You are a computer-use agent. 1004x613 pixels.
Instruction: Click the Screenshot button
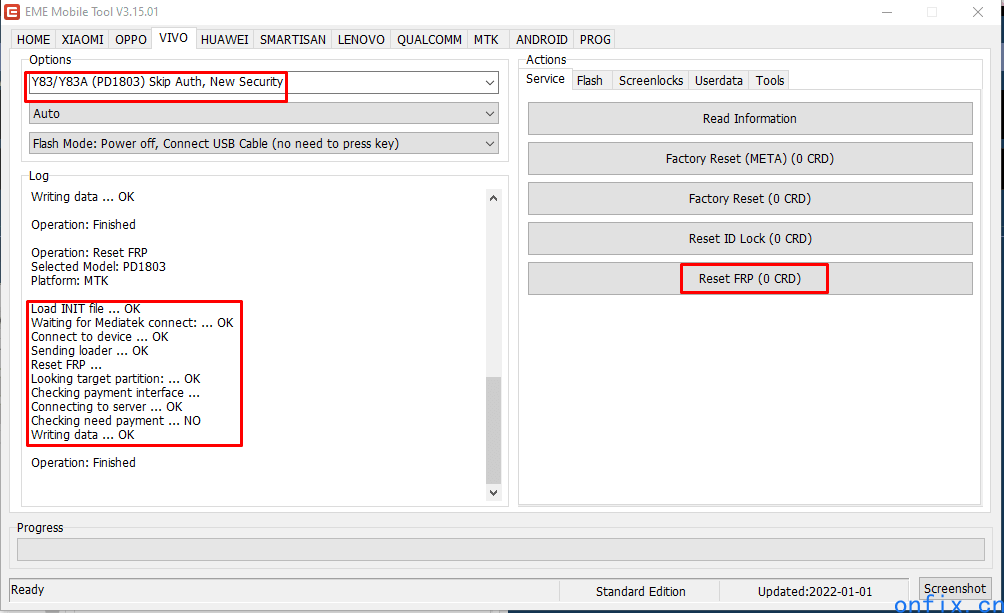pyautogui.click(x=955, y=589)
